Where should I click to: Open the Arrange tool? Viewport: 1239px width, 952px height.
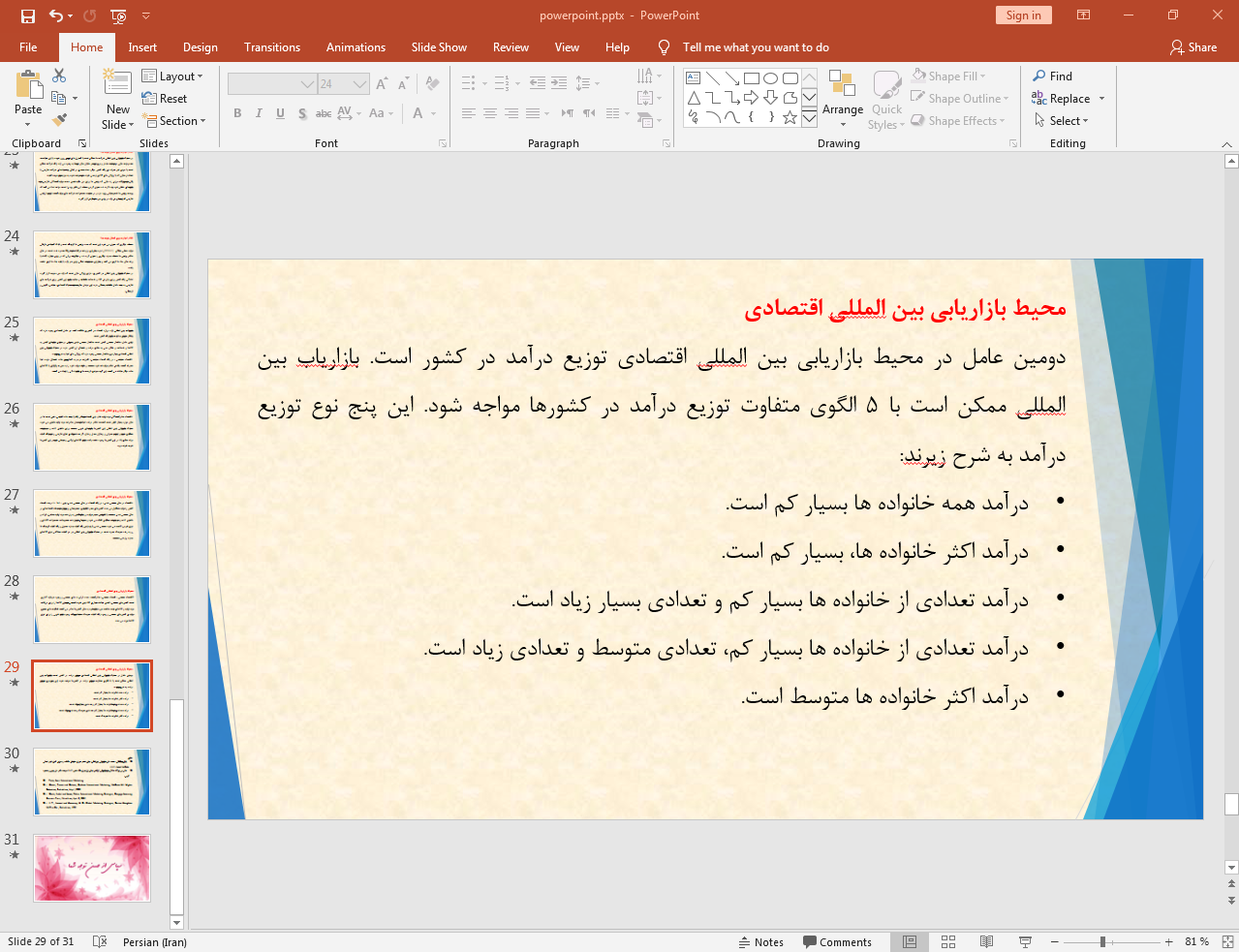[843, 99]
